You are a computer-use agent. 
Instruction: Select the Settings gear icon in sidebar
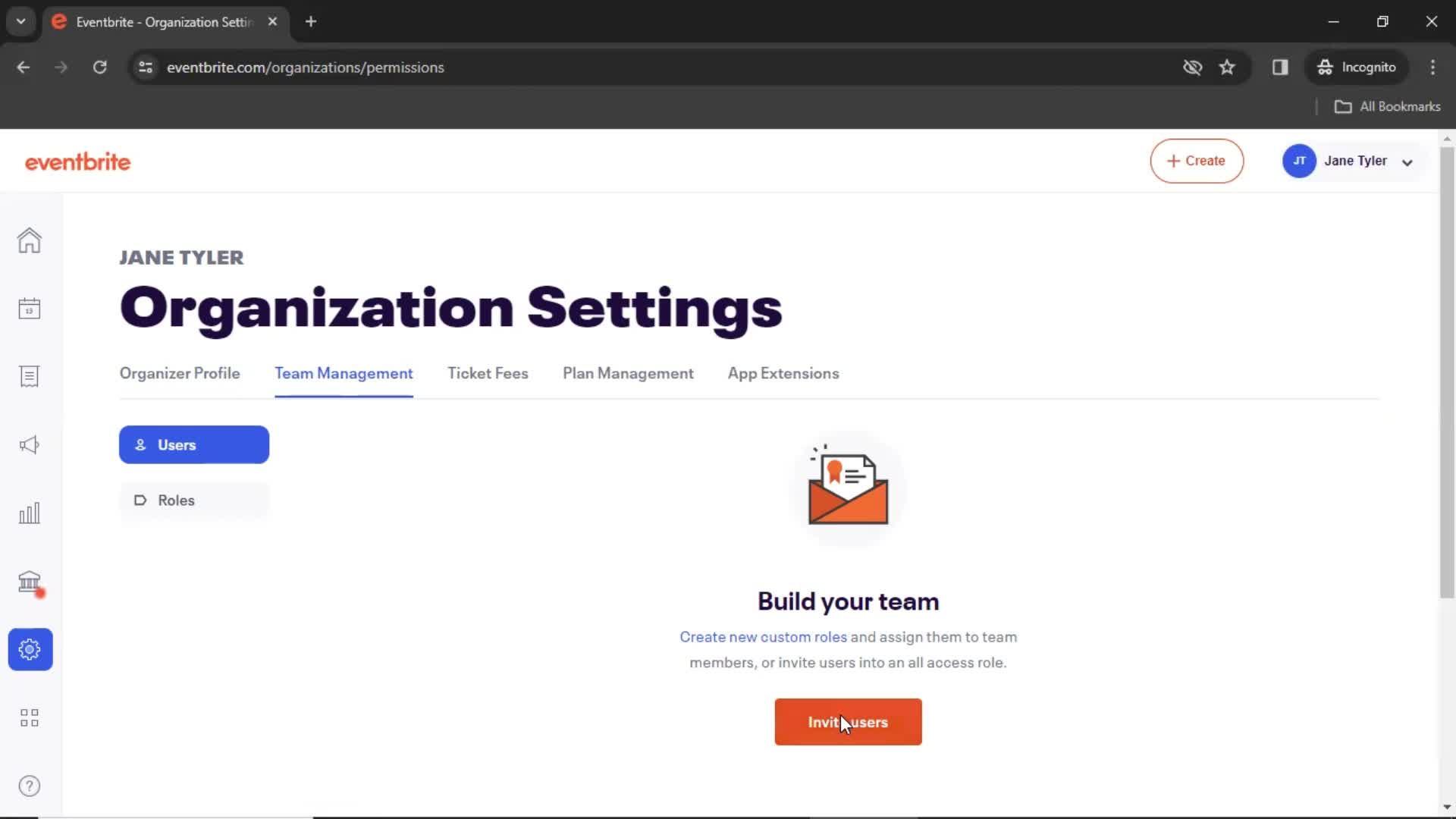[x=29, y=649]
